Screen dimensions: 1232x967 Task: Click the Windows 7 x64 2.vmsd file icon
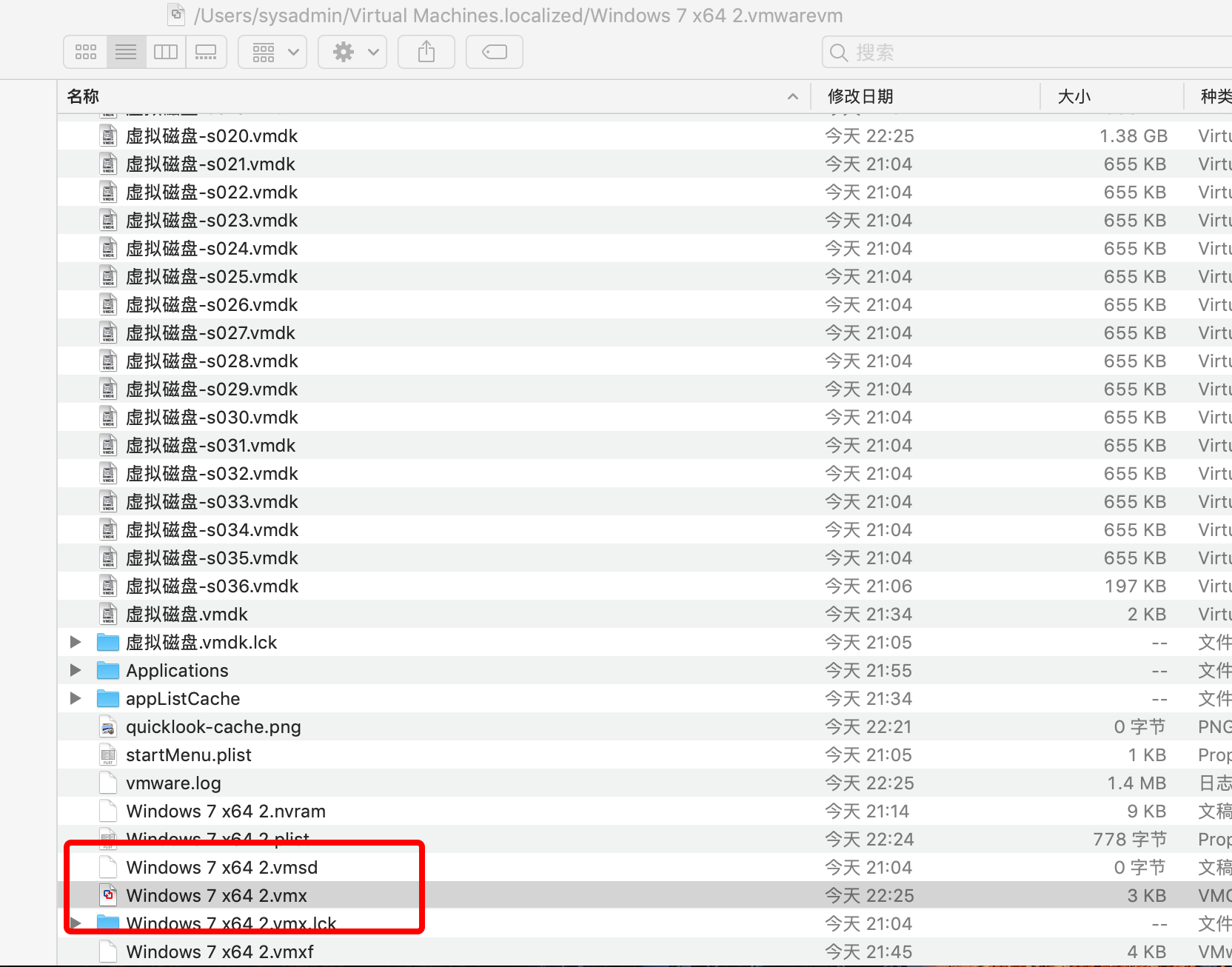108,867
